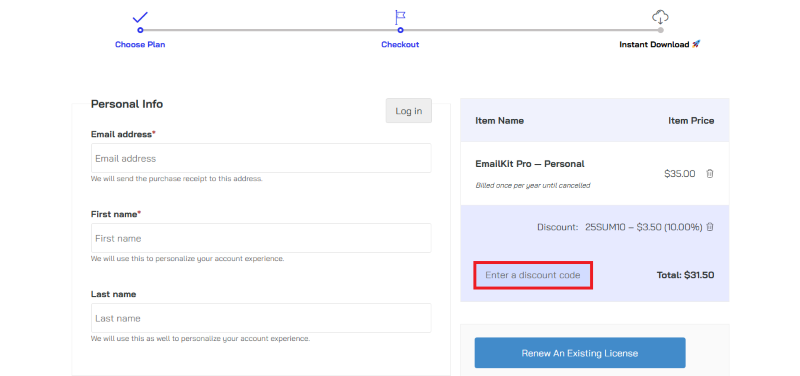Select the EmailKit Pro — Personal item name
This screenshot has height=376, width=800.
tap(530, 164)
